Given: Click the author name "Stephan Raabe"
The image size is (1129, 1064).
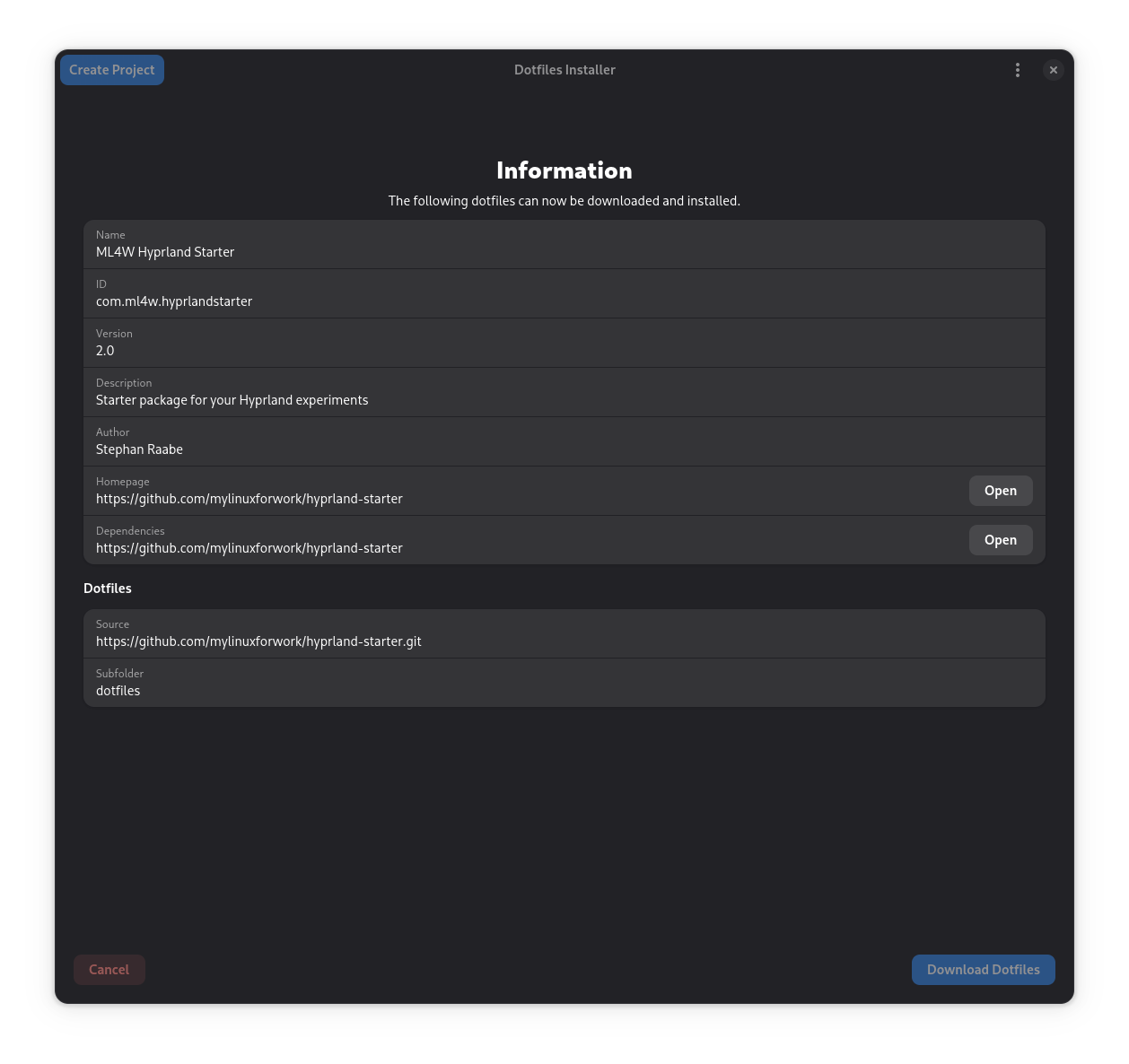Looking at the screenshot, I should (x=139, y=449).
